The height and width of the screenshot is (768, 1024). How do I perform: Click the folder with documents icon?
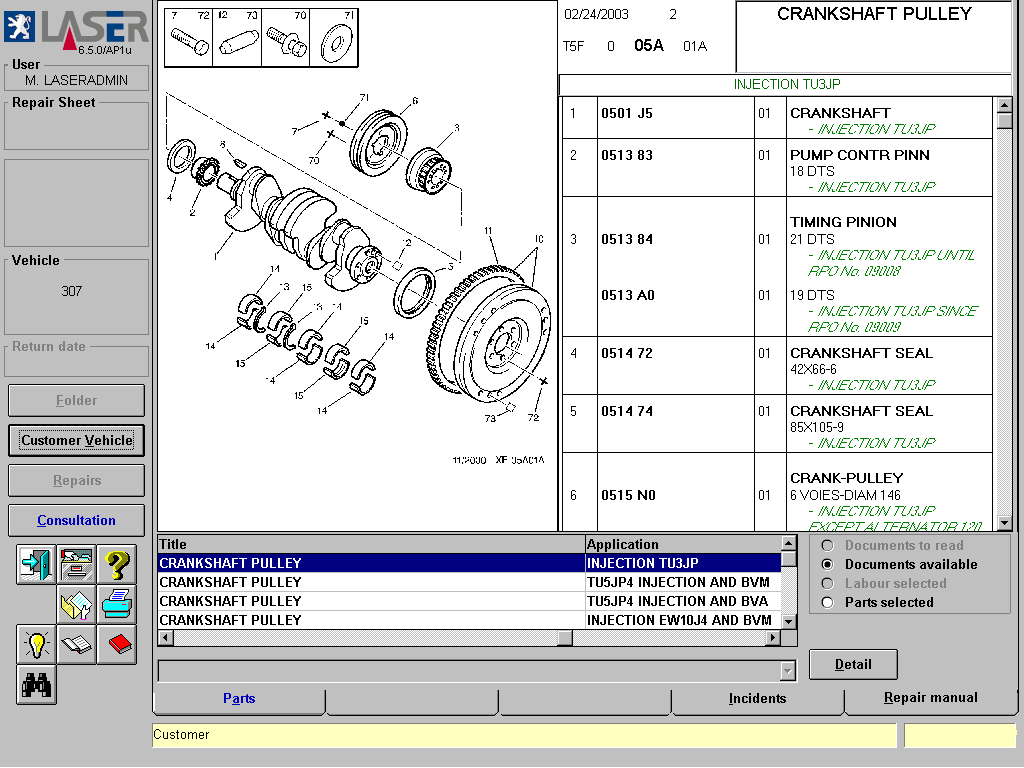(76, 604)
